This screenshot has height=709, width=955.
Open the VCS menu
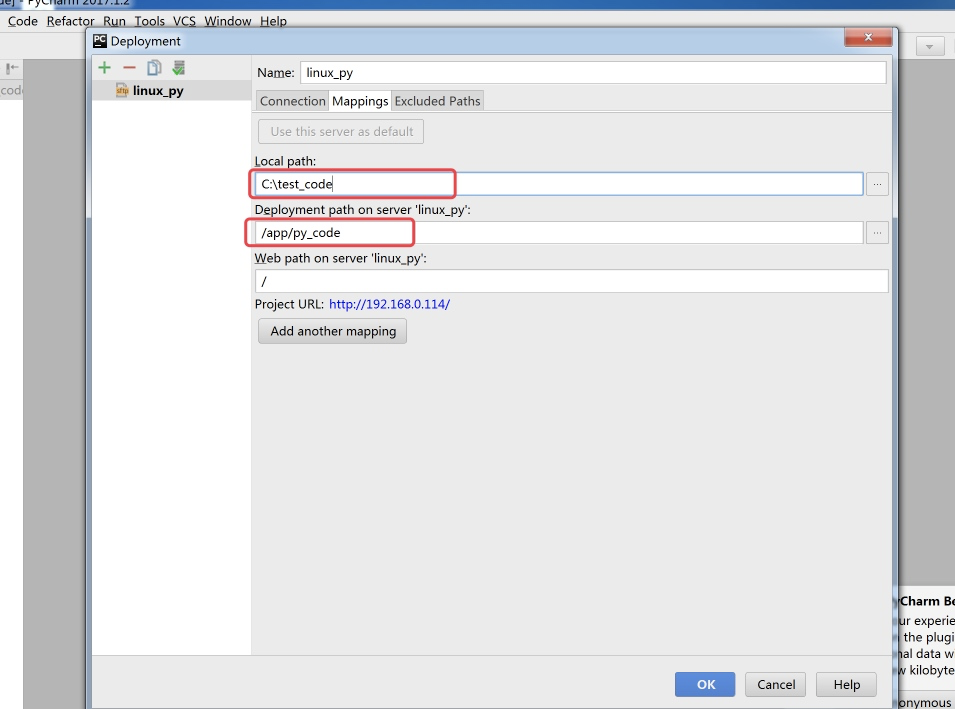[184, 21]
